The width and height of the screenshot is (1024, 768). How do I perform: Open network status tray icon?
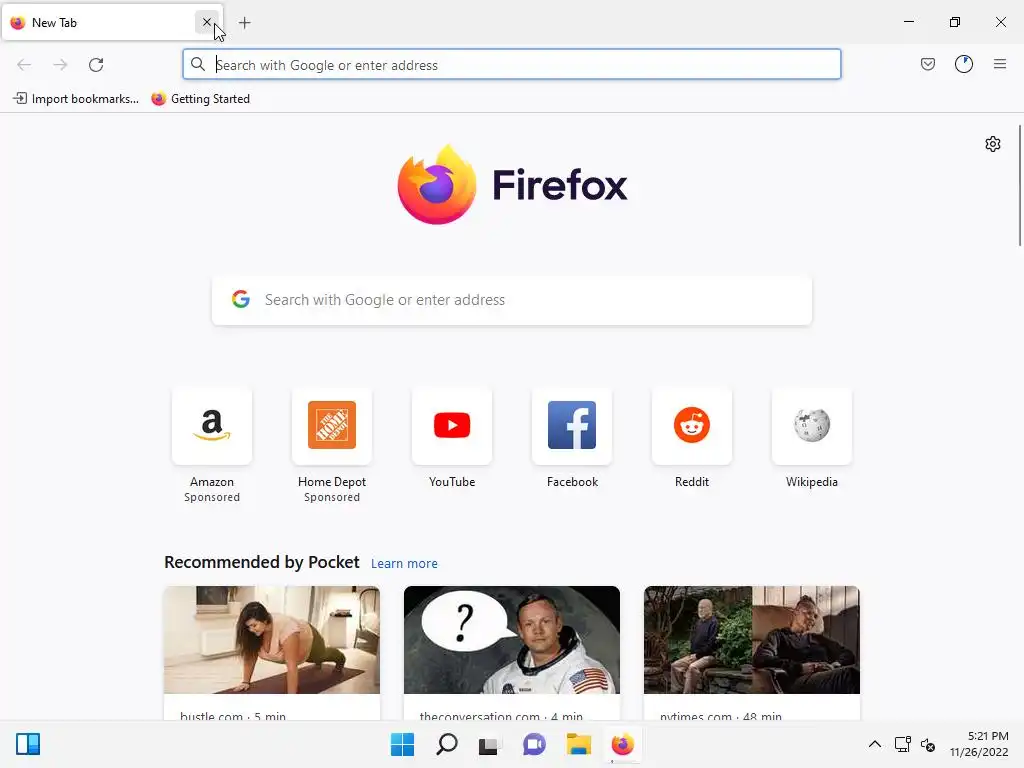click(903, 744)
